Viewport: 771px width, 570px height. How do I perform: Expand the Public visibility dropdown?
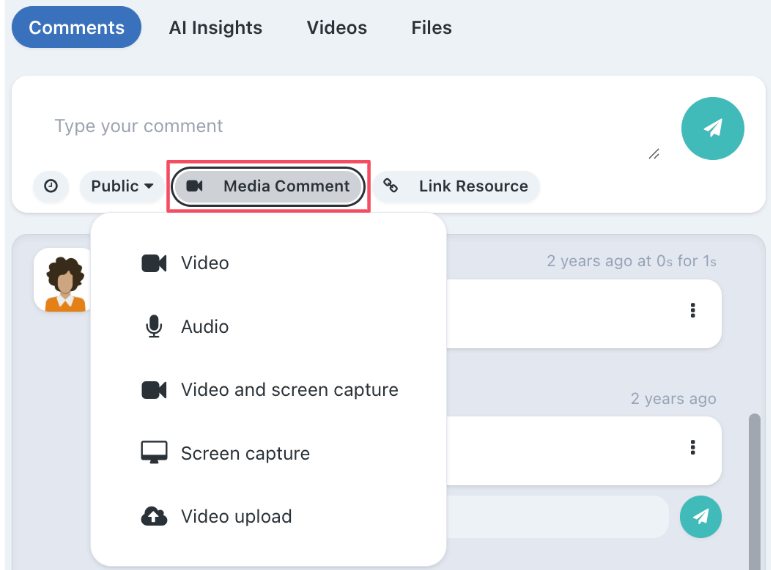coord(122,186)
